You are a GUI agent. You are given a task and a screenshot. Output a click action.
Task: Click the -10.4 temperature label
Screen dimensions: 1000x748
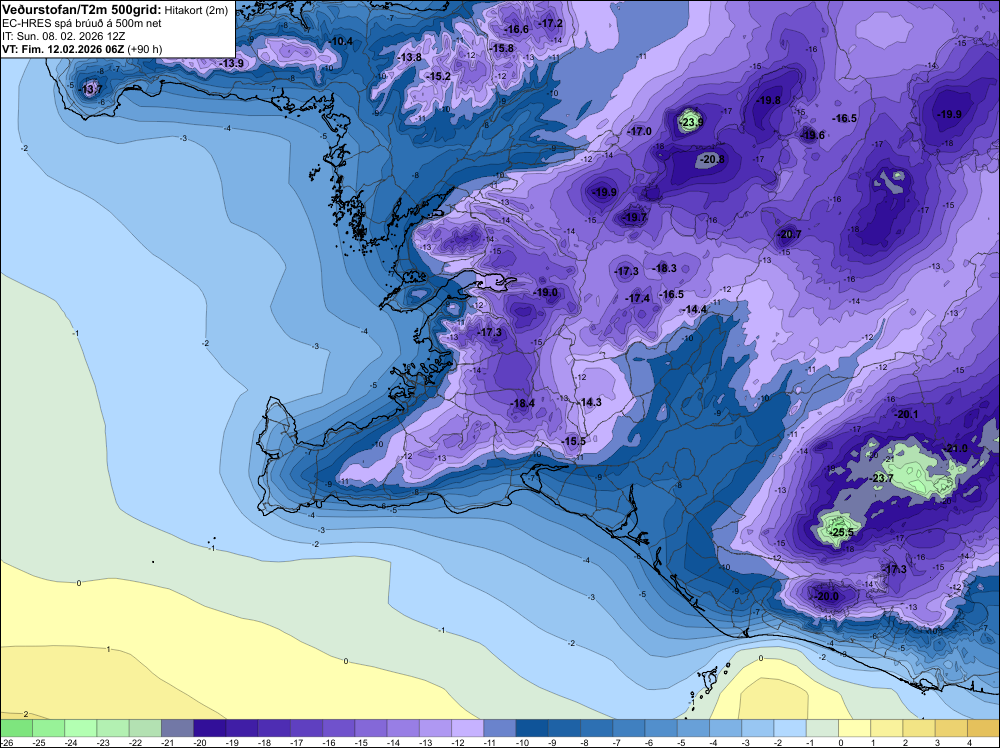tap(341, 41)
